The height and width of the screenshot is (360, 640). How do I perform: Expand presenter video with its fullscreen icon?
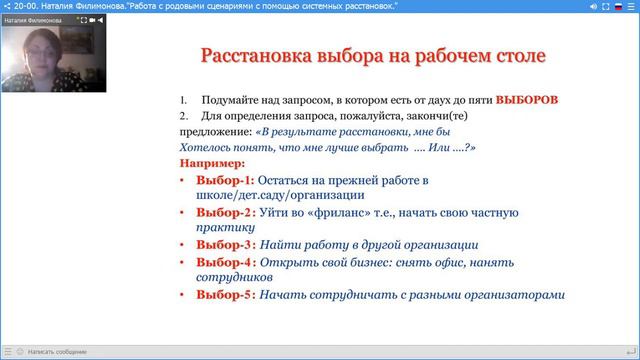click(x=84, y=20)
